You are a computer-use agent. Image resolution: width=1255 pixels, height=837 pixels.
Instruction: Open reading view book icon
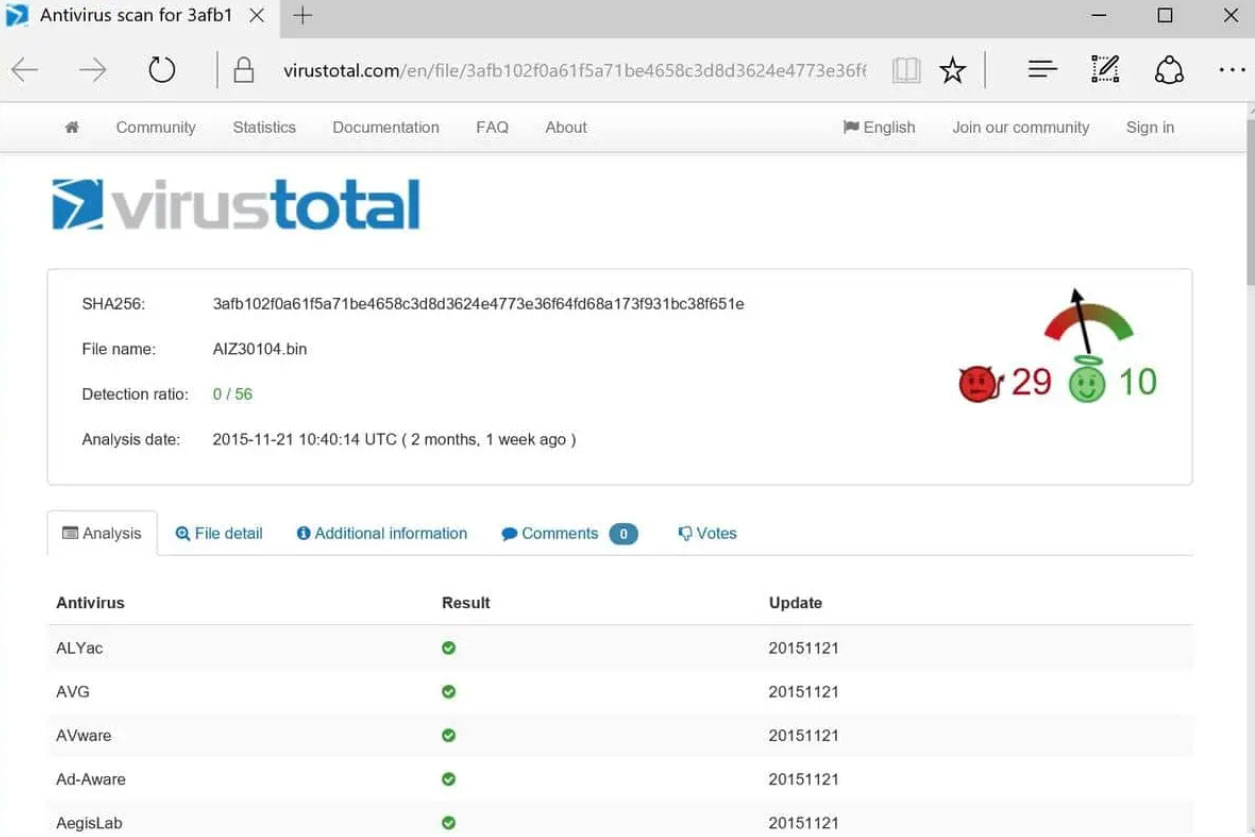click(906, 70)
